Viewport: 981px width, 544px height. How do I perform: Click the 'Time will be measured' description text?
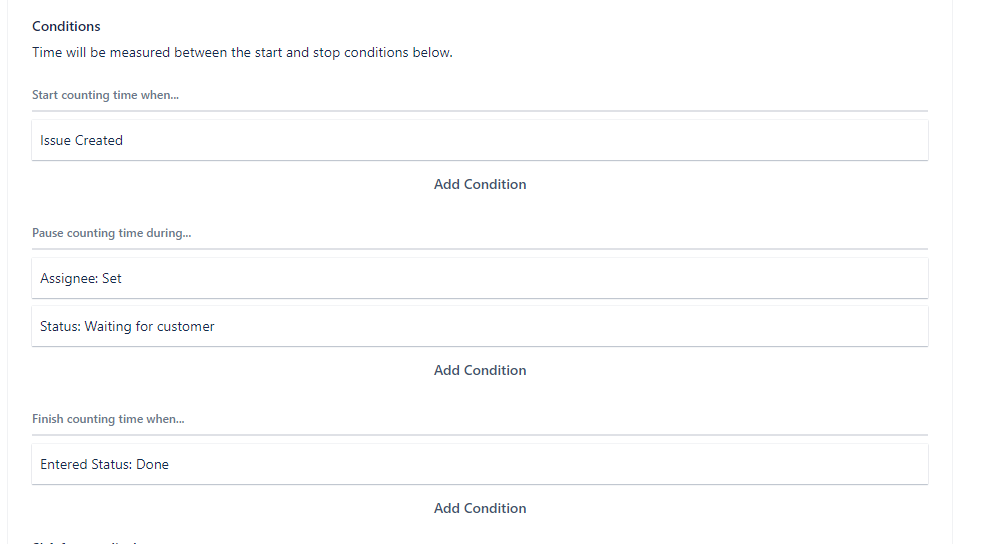tap(242, 52)
